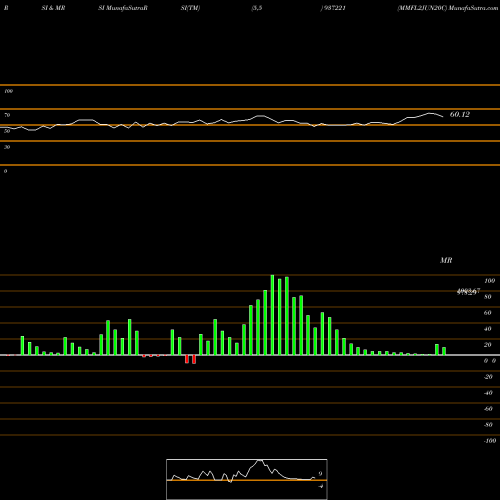Open the mini overview chart thumbnail

[247, 479]
